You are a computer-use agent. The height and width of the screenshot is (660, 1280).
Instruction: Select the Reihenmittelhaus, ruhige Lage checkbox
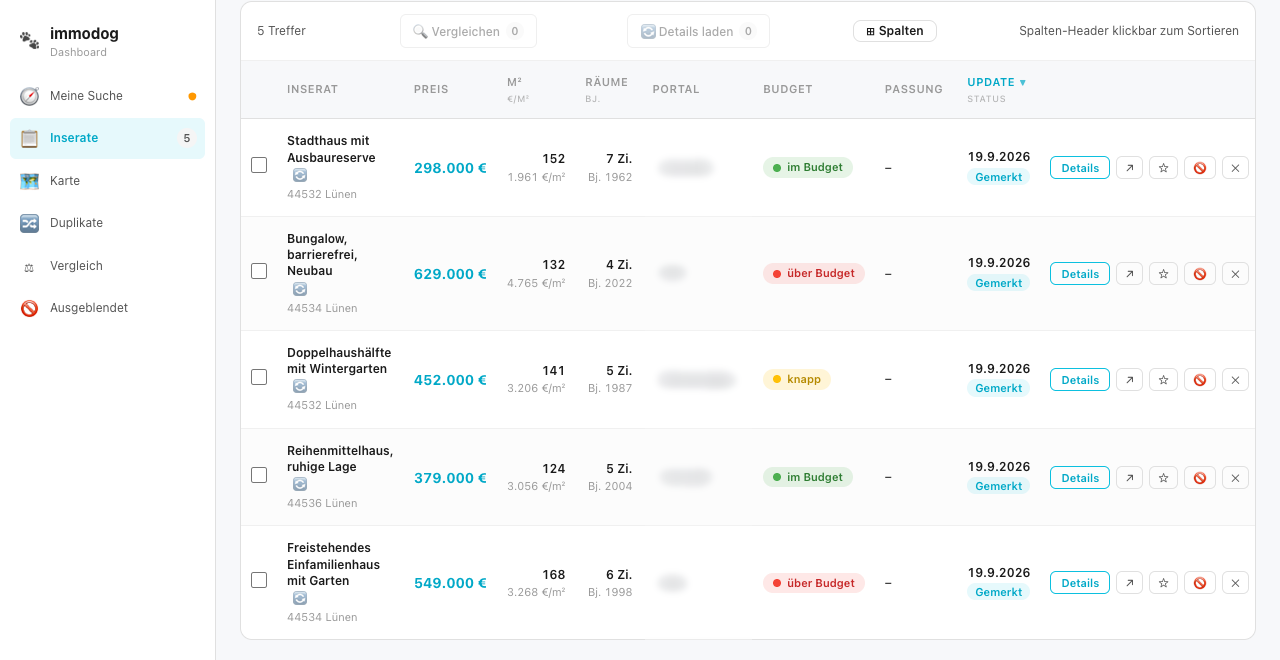point(259,475)
